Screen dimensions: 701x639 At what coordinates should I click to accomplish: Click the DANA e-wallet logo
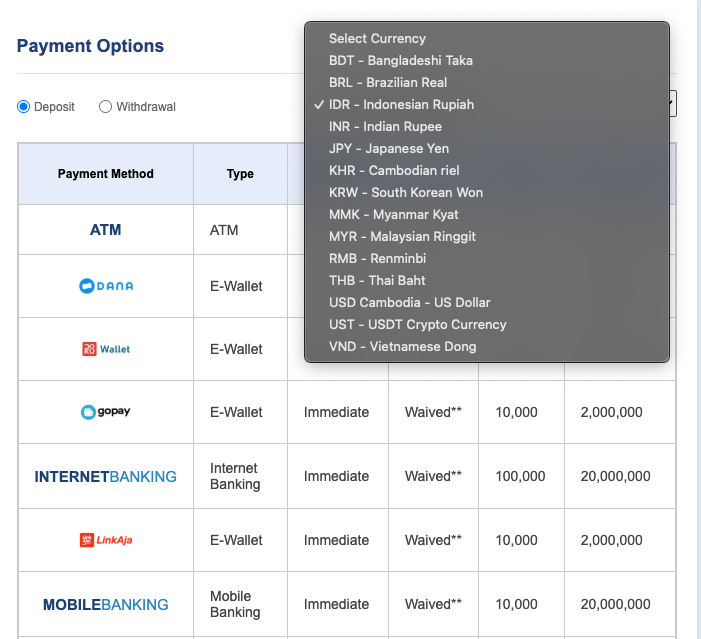click(105, 286)
